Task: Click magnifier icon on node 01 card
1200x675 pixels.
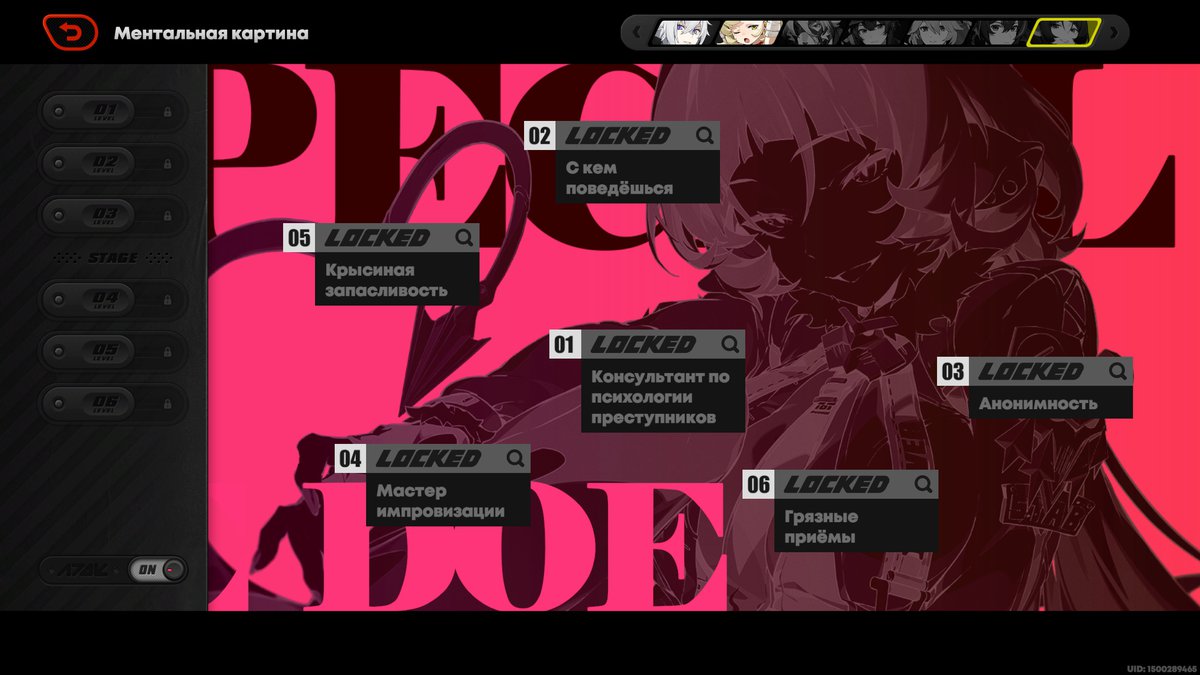Action: pyautogui.click(x=730, y=345)
